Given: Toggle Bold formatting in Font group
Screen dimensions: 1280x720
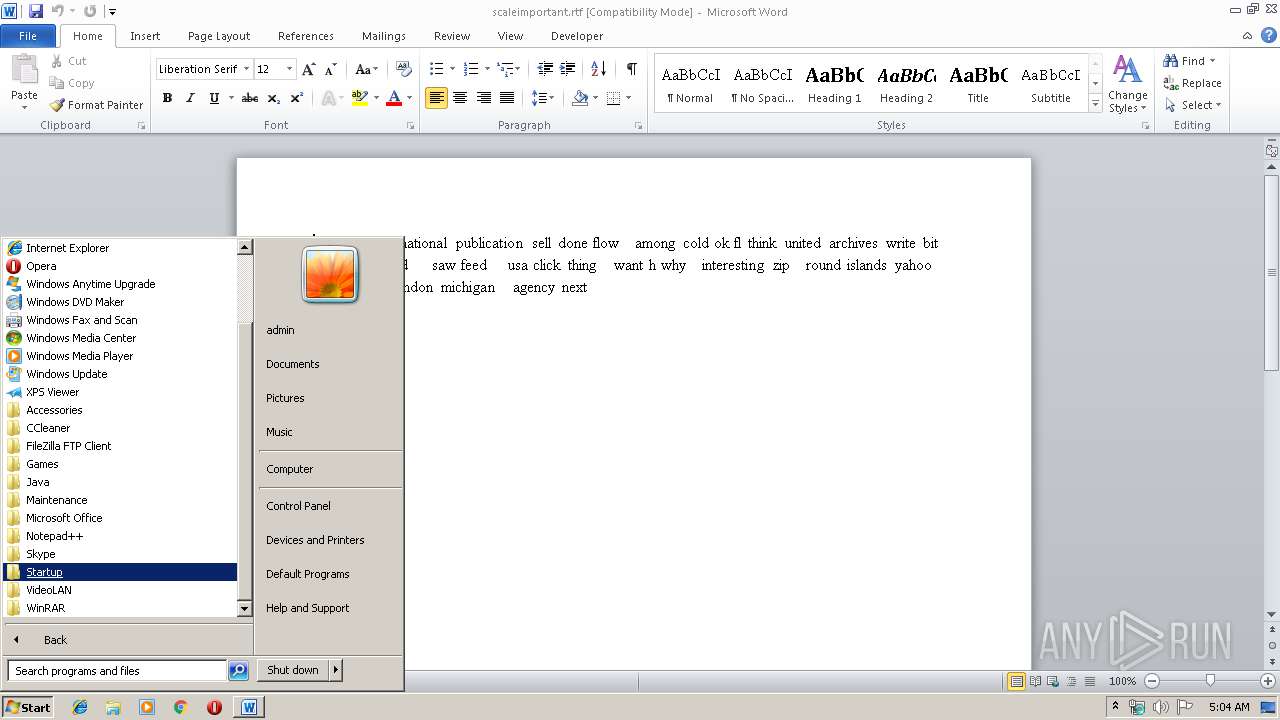Looking at the screenshot, I should 167,98.
